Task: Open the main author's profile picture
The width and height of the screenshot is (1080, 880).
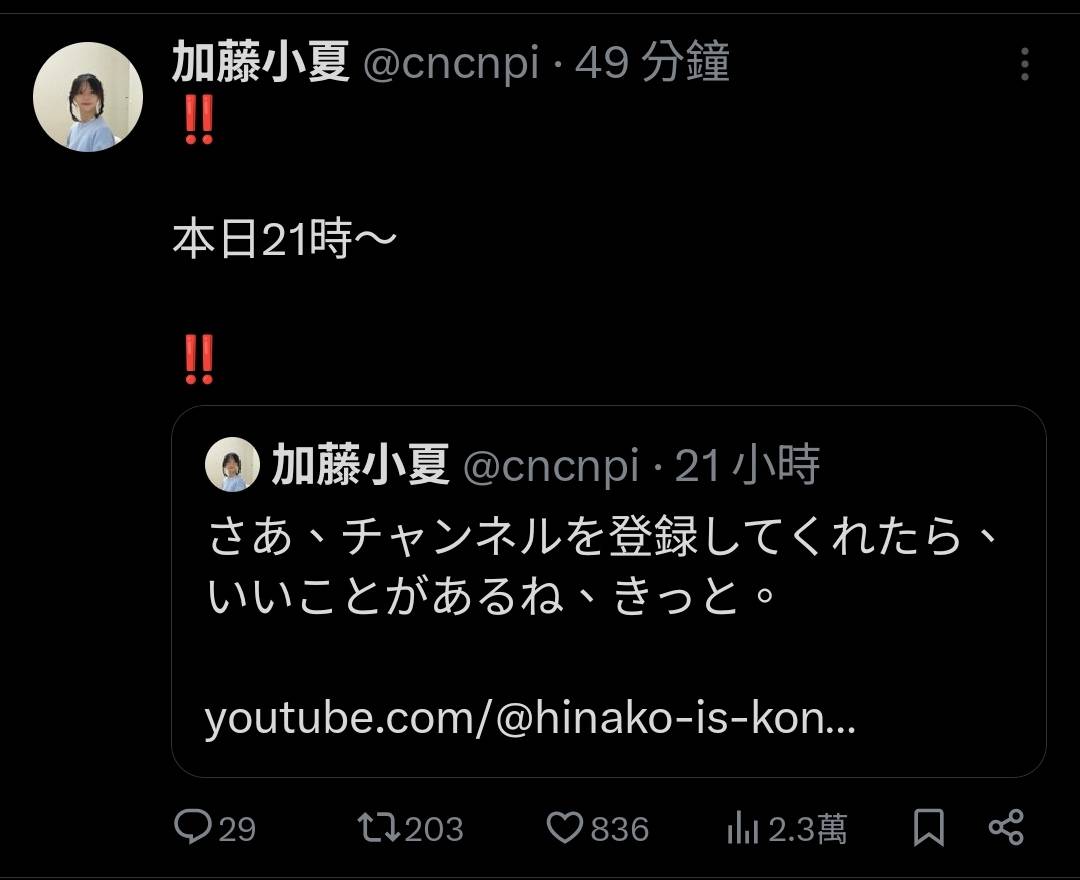Action: pyautogui.click(x=88, y=97)
